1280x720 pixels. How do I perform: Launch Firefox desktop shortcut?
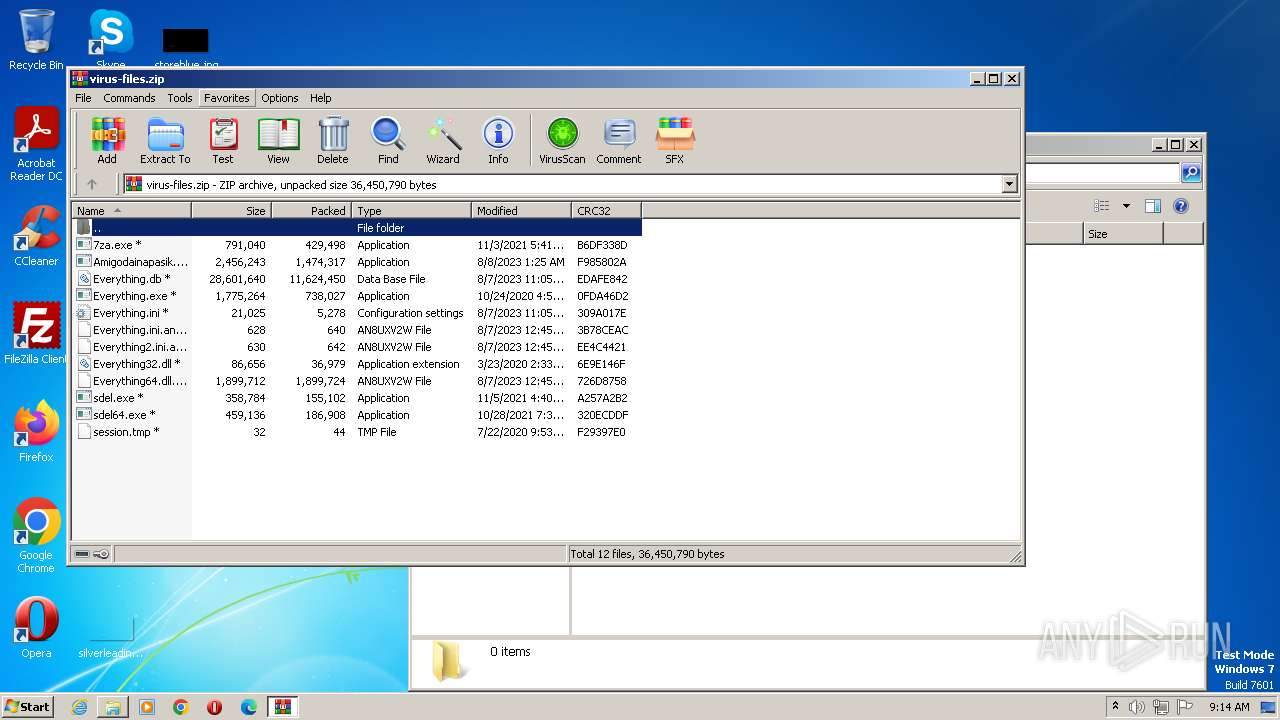point(36,432)
